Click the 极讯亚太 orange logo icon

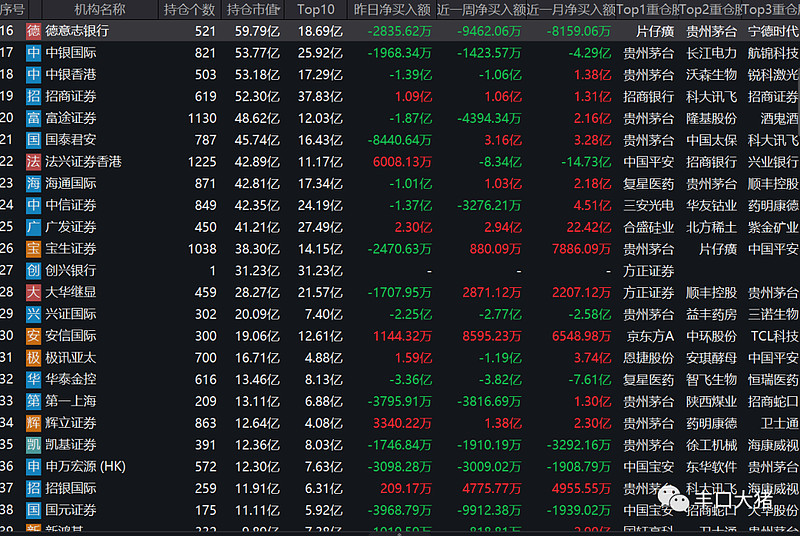click(x=34, y=358)
